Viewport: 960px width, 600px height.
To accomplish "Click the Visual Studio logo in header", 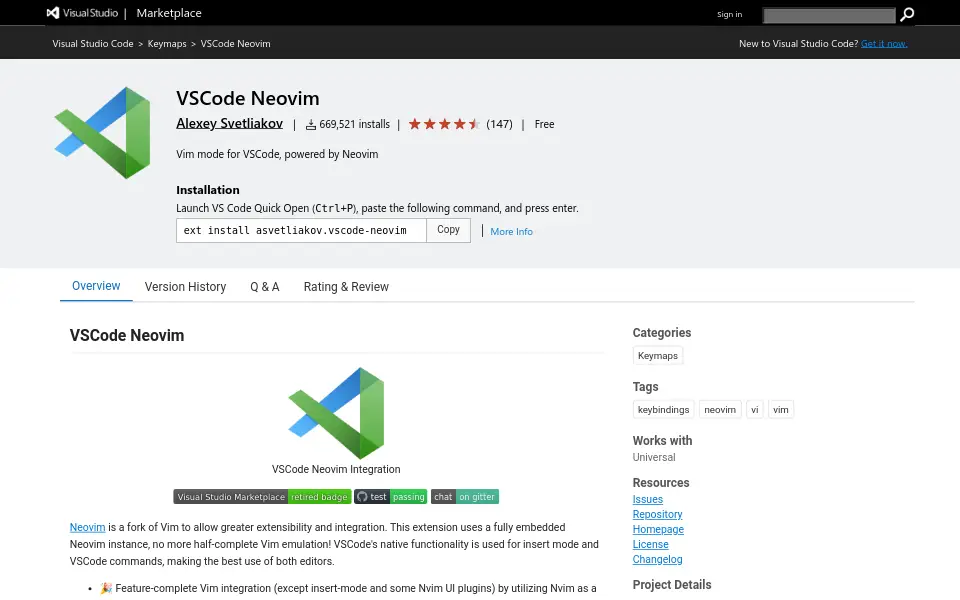I will click(82, 13).
